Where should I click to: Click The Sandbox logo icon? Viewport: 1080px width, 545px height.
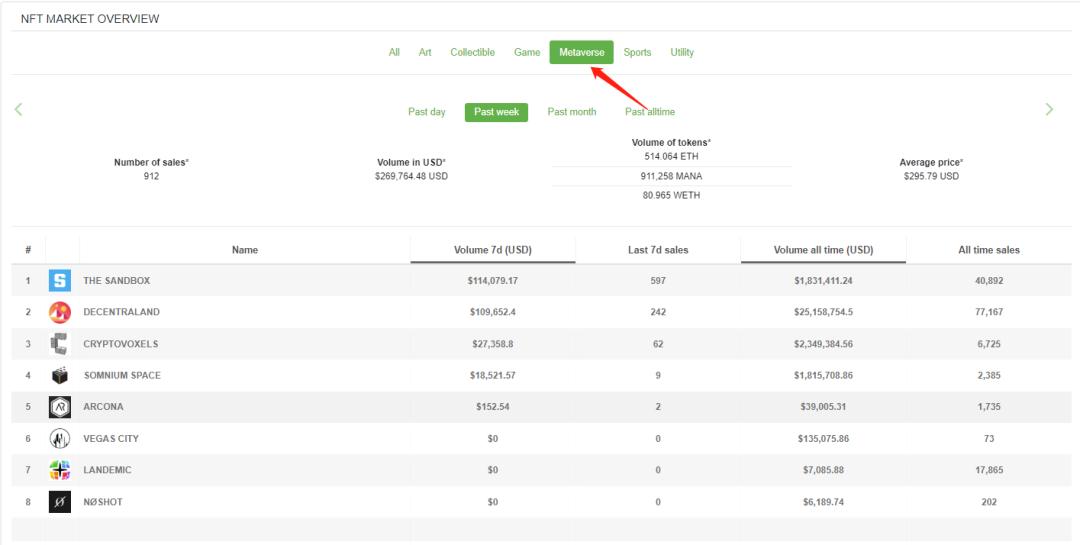(x=60, y=281)
